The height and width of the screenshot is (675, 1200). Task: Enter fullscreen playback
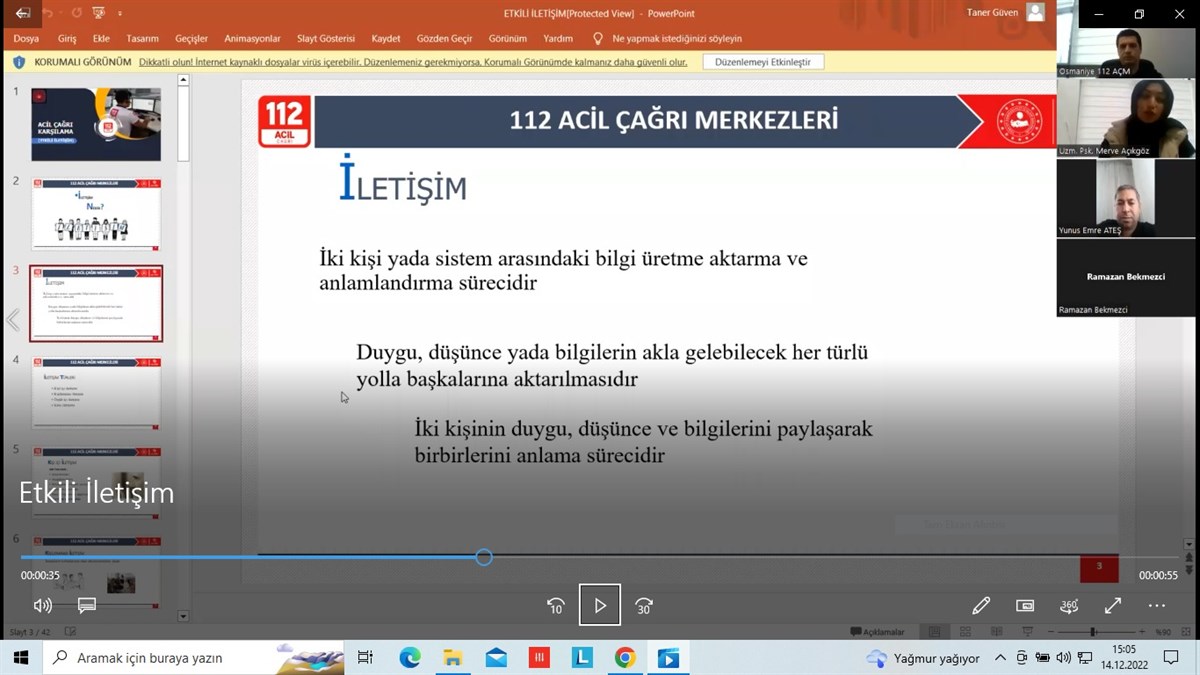(1113, 605)
